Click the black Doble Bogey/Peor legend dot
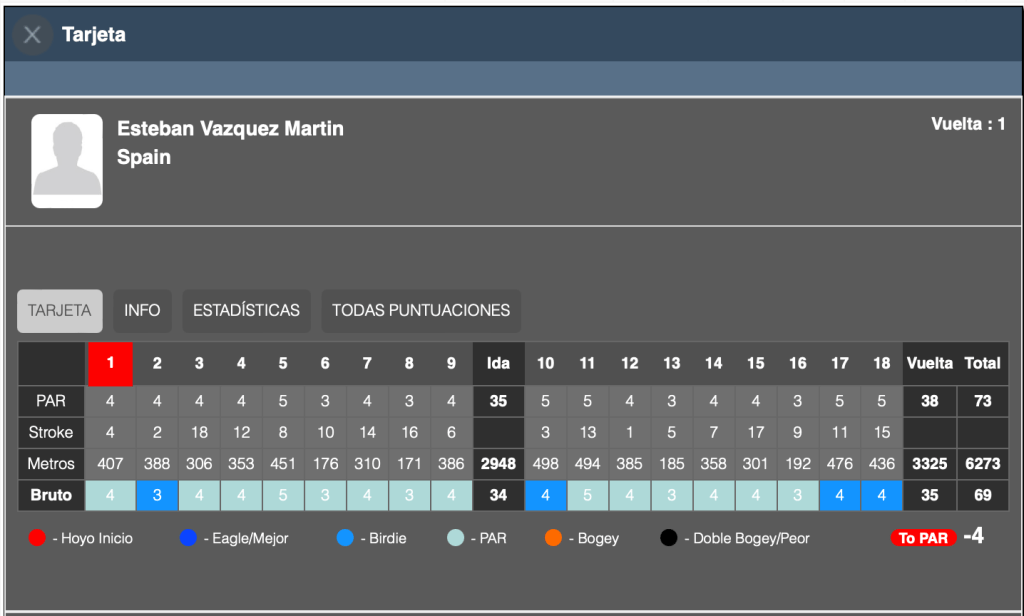The image size is (1024, 616). (669, 538)
